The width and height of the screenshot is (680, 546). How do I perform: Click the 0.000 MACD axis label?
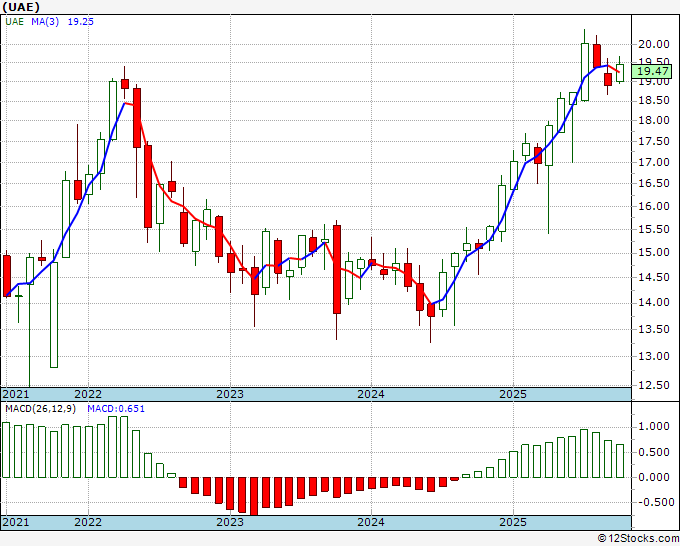654,477
